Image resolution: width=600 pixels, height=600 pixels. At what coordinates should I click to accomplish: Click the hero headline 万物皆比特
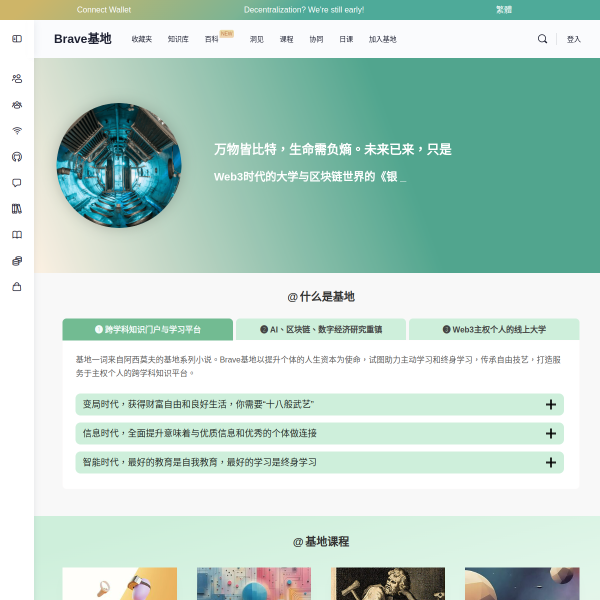point(333,149)
